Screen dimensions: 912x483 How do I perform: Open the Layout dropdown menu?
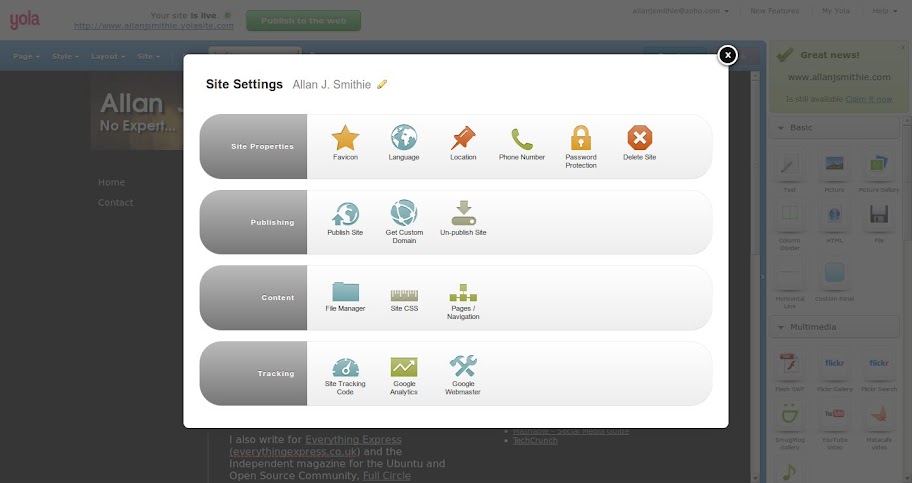point(108,56)
